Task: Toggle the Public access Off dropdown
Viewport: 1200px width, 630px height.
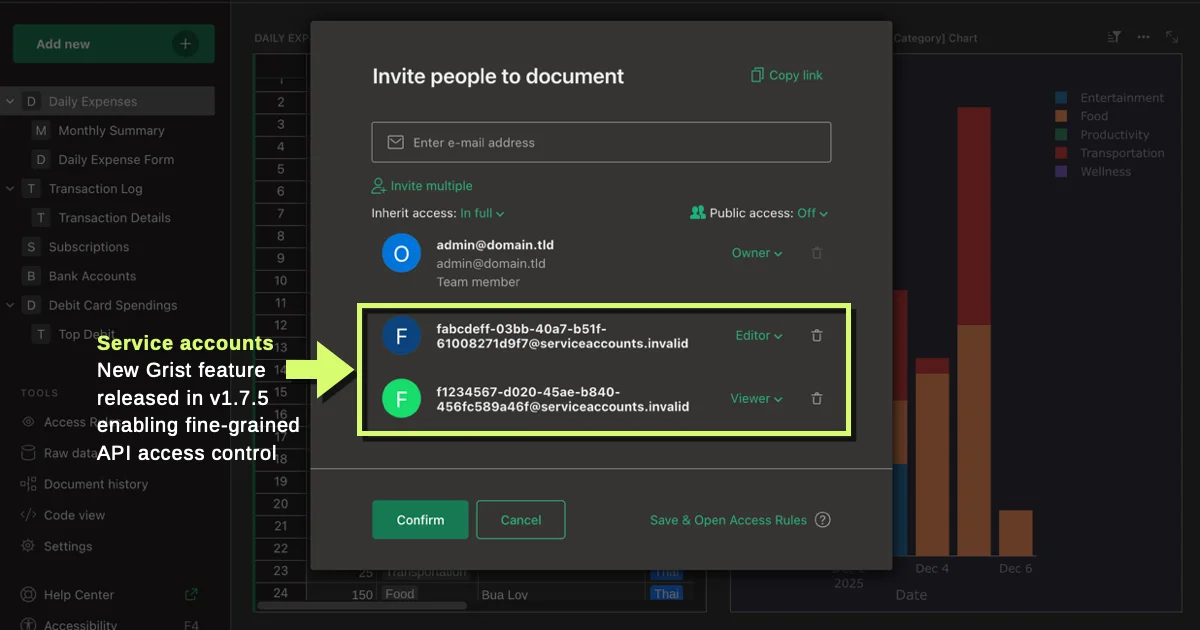Action: 812,213
